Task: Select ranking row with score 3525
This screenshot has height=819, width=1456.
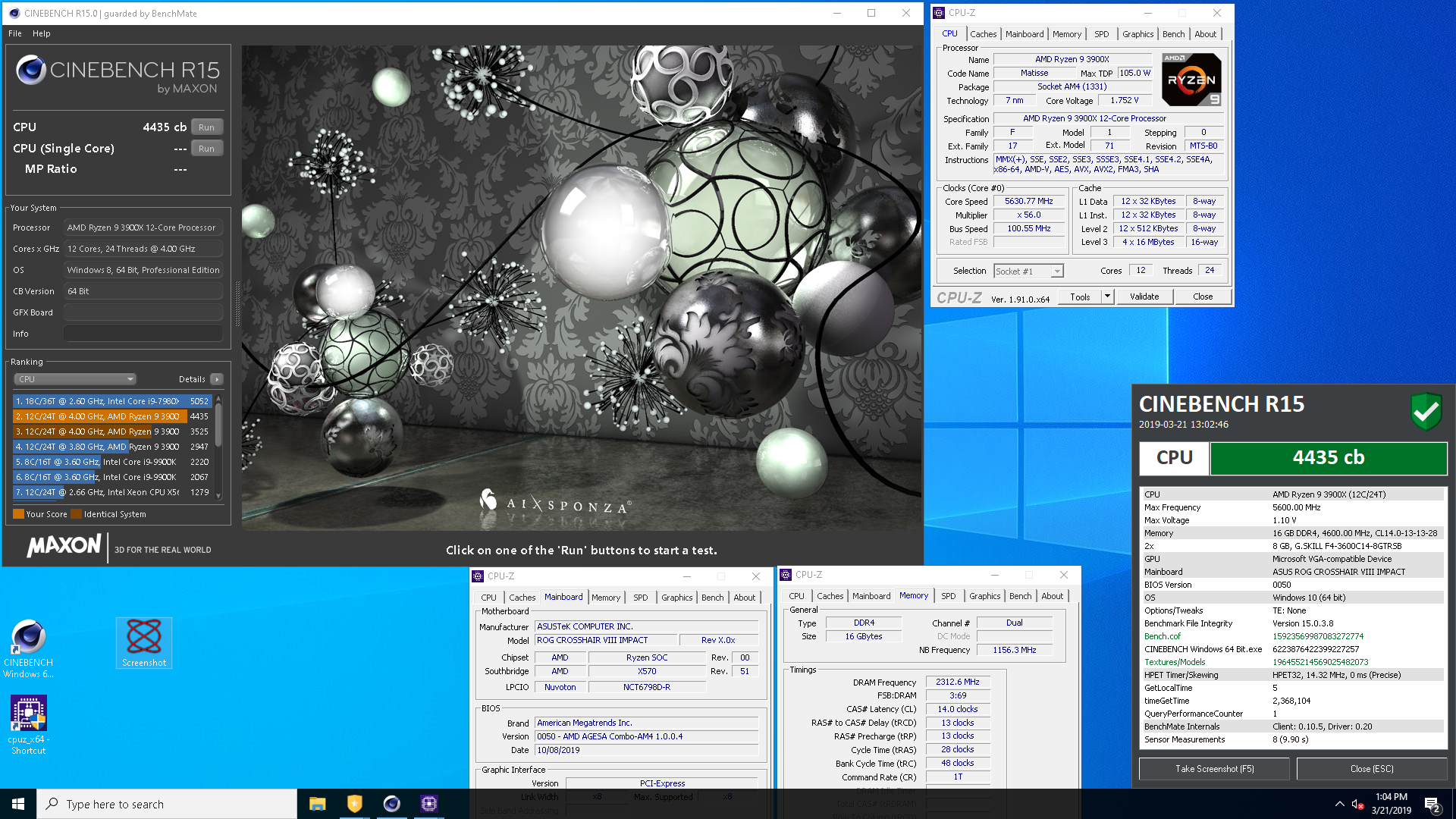Action: (x=112, y=431)
